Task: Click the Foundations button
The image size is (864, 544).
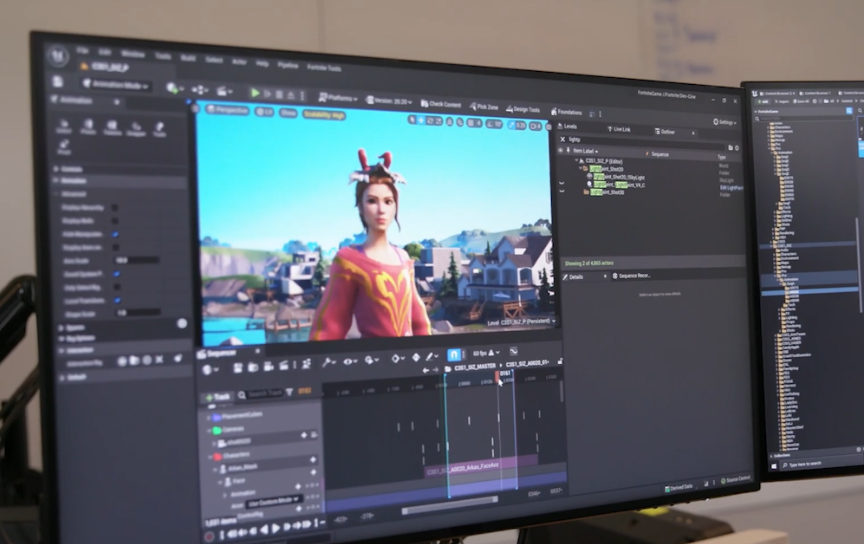Action: click(x=566, y=112)
